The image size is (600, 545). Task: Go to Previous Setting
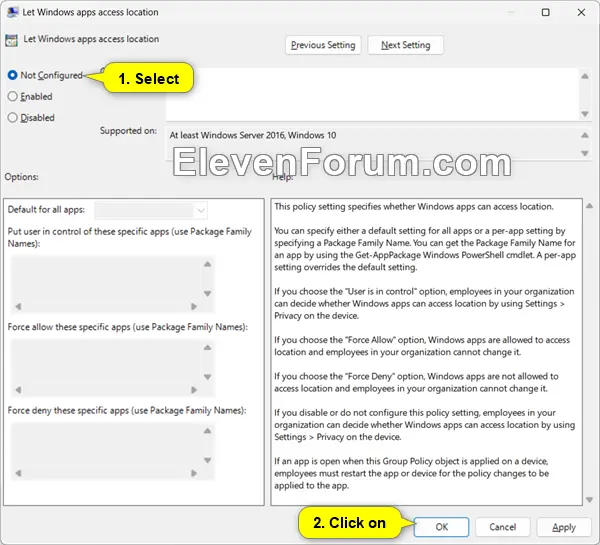(x=323, y=45)
